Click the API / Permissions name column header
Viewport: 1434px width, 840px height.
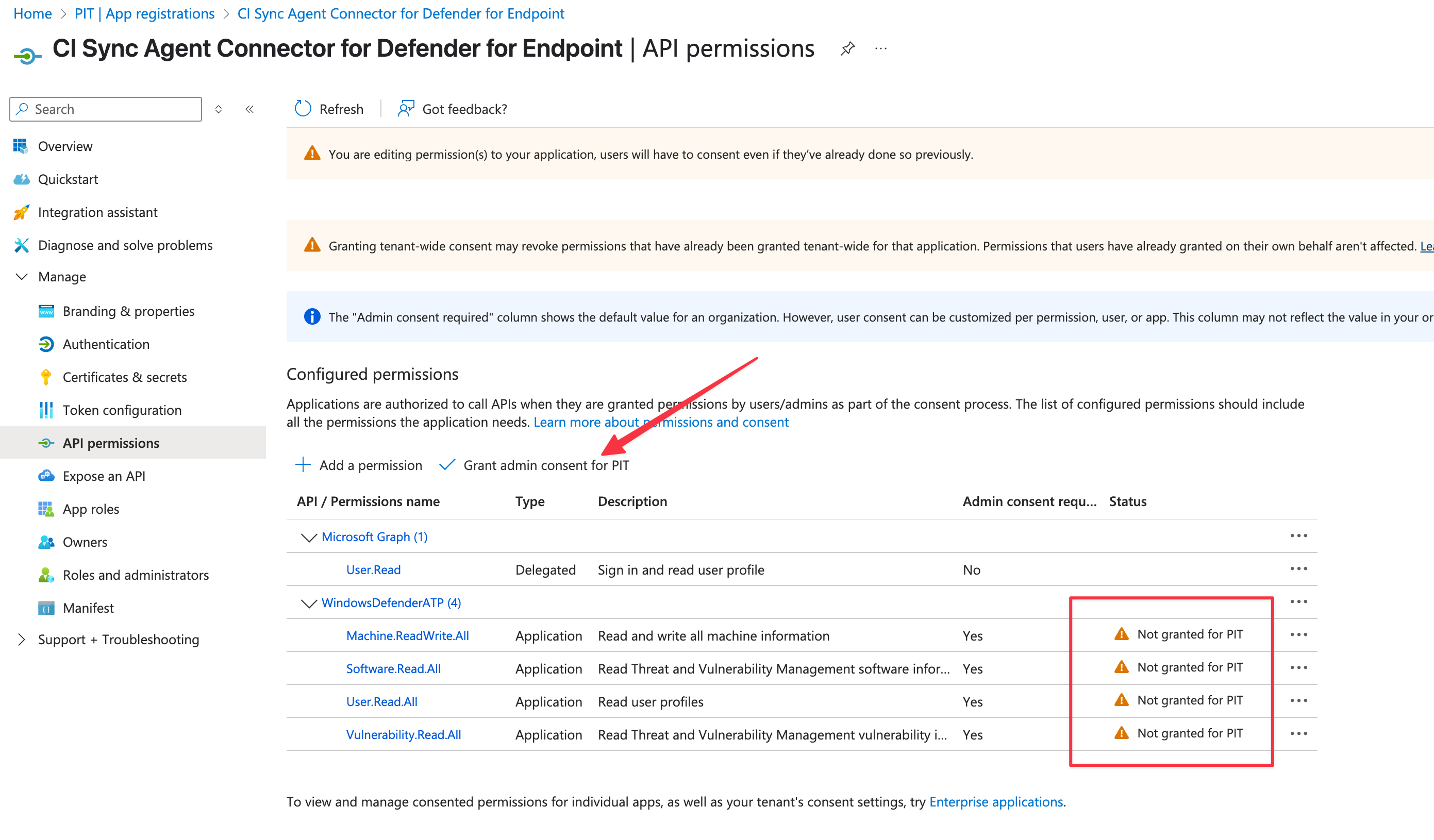tap(368, 501)
